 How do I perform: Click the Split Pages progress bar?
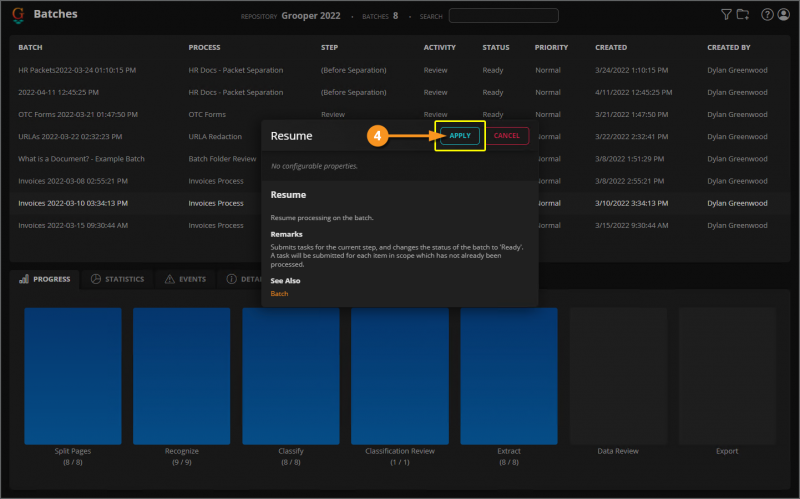point(73,375)
